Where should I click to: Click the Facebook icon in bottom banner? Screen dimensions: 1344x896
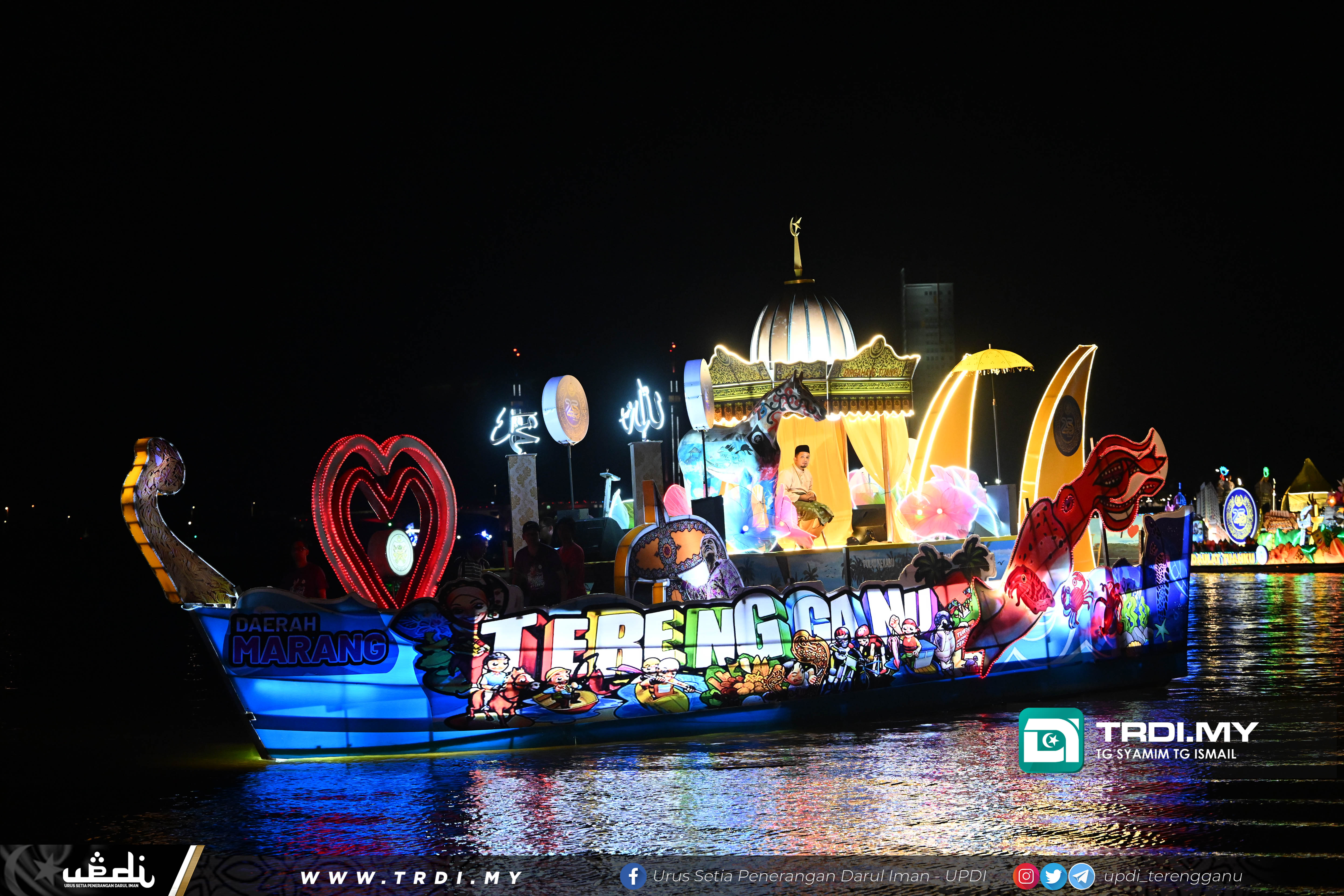(633, 876)
